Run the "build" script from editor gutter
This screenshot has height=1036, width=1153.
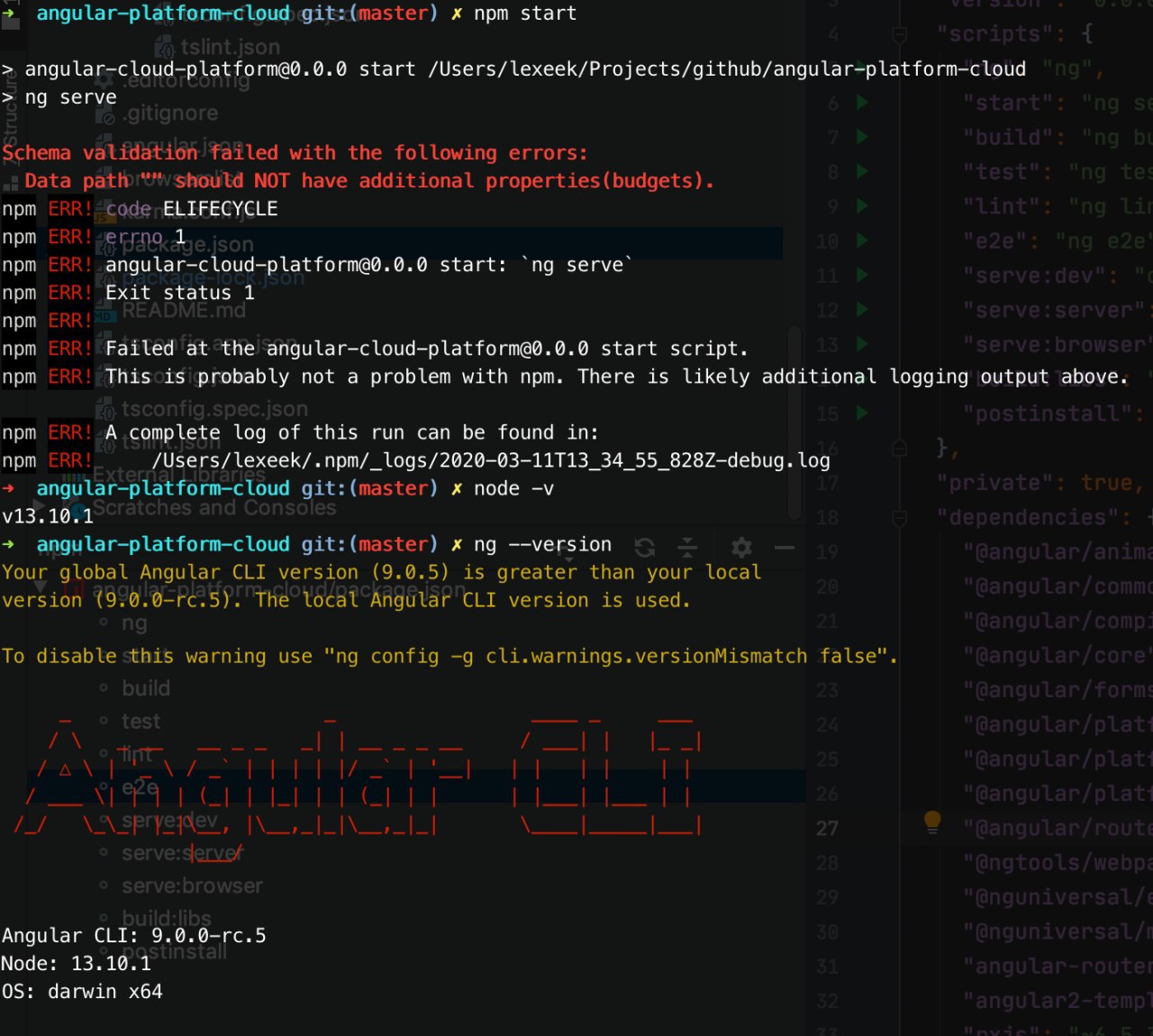862,137
